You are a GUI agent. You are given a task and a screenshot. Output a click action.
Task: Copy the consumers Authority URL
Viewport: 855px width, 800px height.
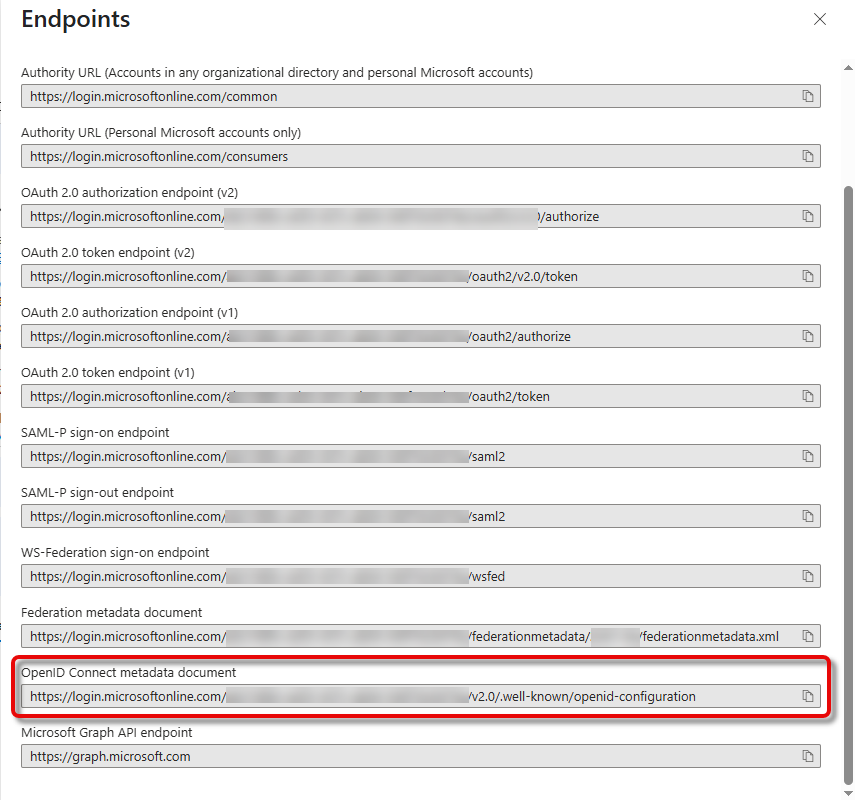[x=807, y=157]
